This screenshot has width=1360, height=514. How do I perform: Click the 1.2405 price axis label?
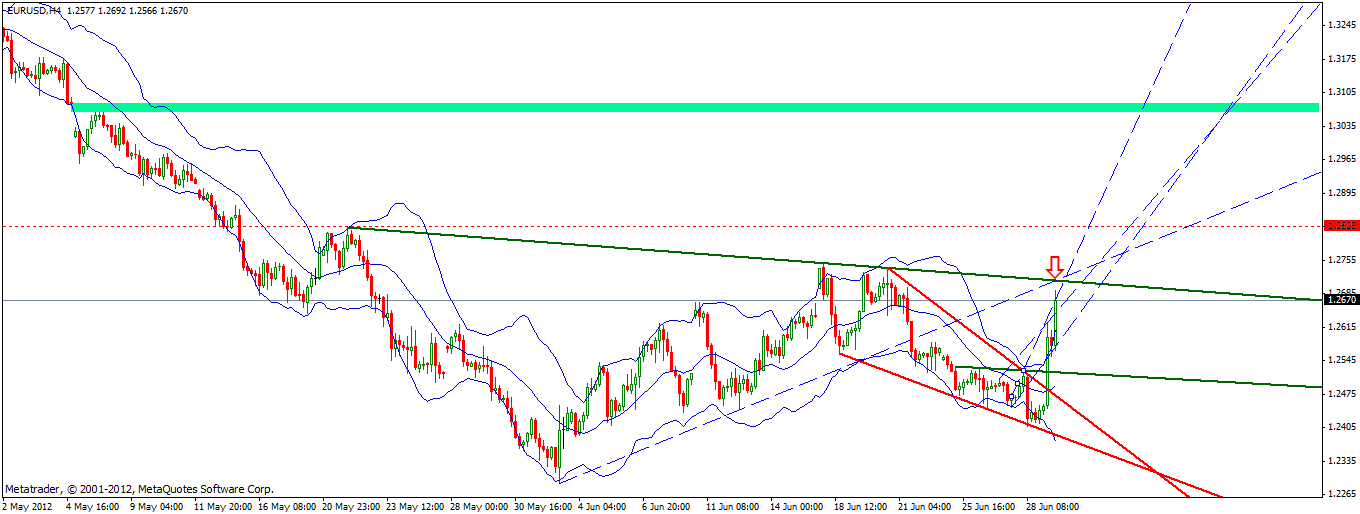(1340, 427)
